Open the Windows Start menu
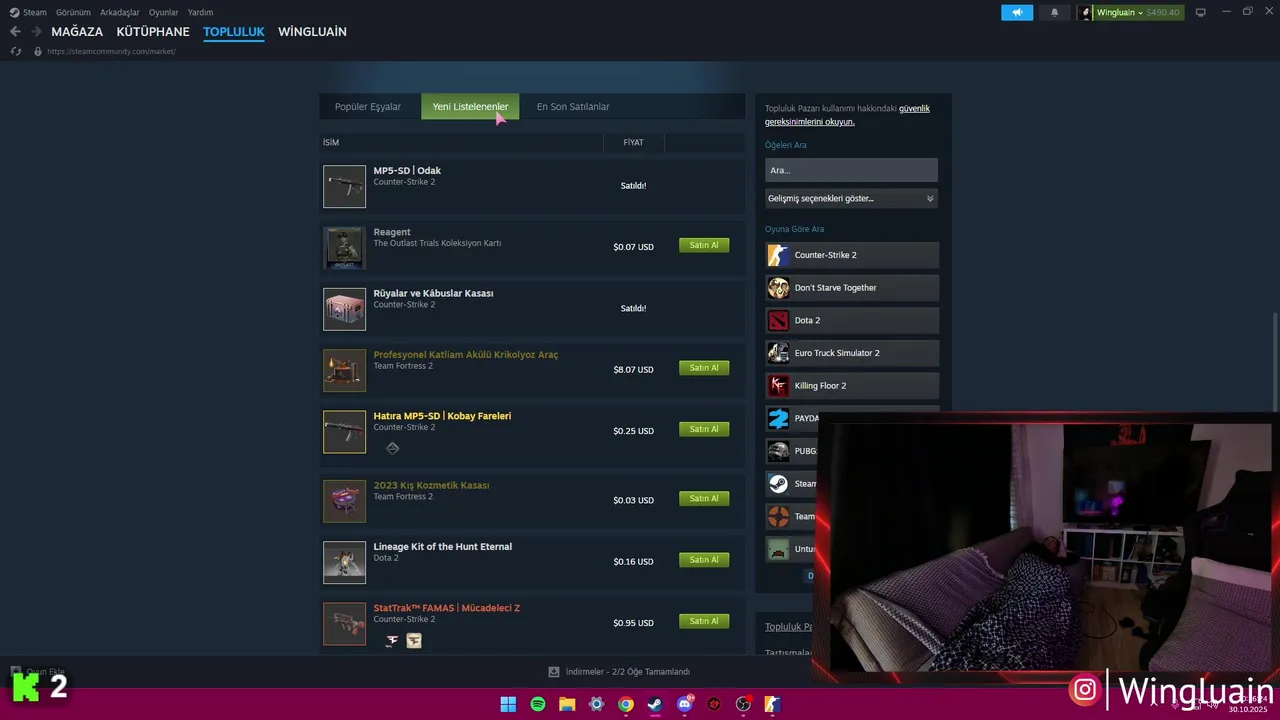 [508, 704]
